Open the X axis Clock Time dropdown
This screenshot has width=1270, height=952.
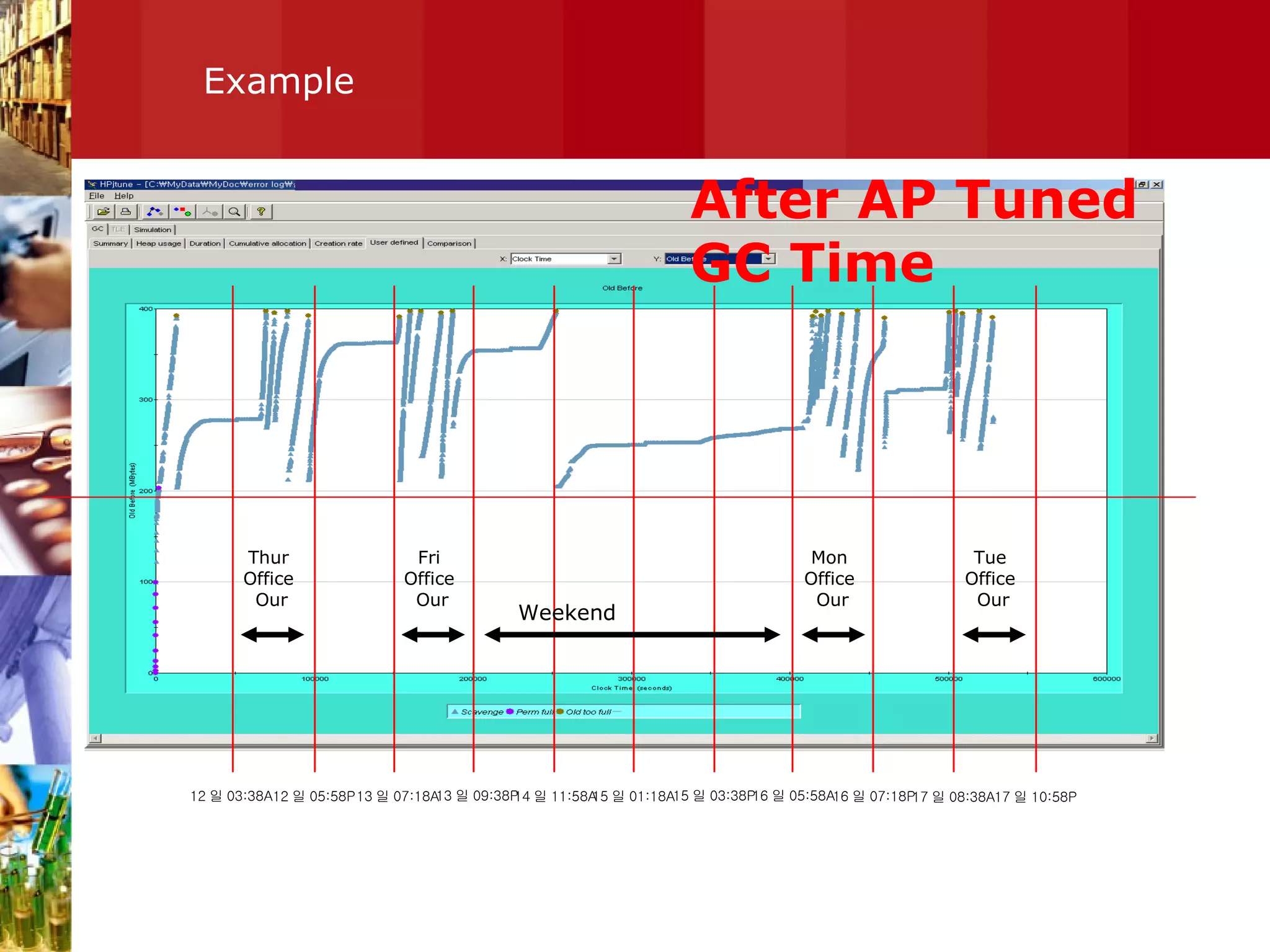tap(614, 259)
